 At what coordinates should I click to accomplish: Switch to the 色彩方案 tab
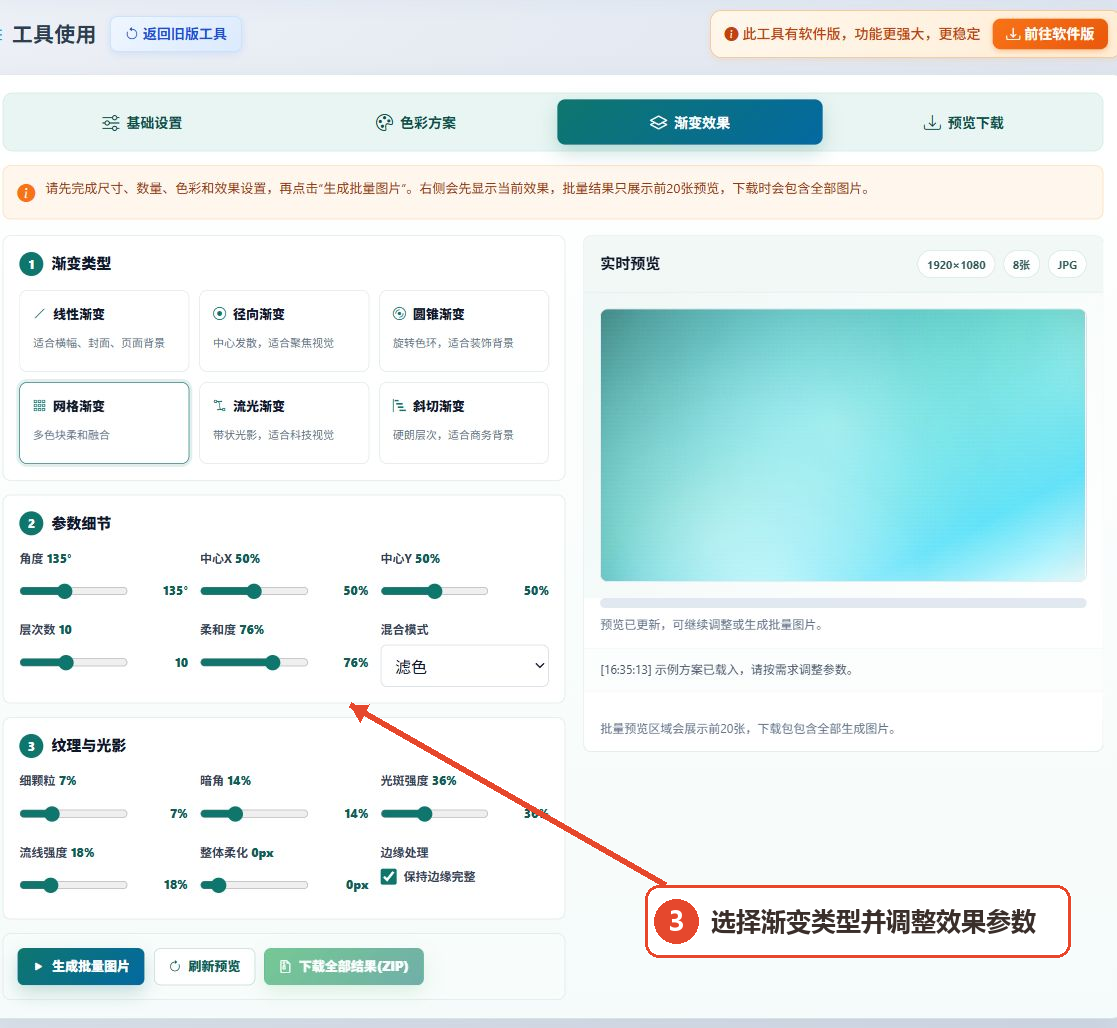coord(415,123)
